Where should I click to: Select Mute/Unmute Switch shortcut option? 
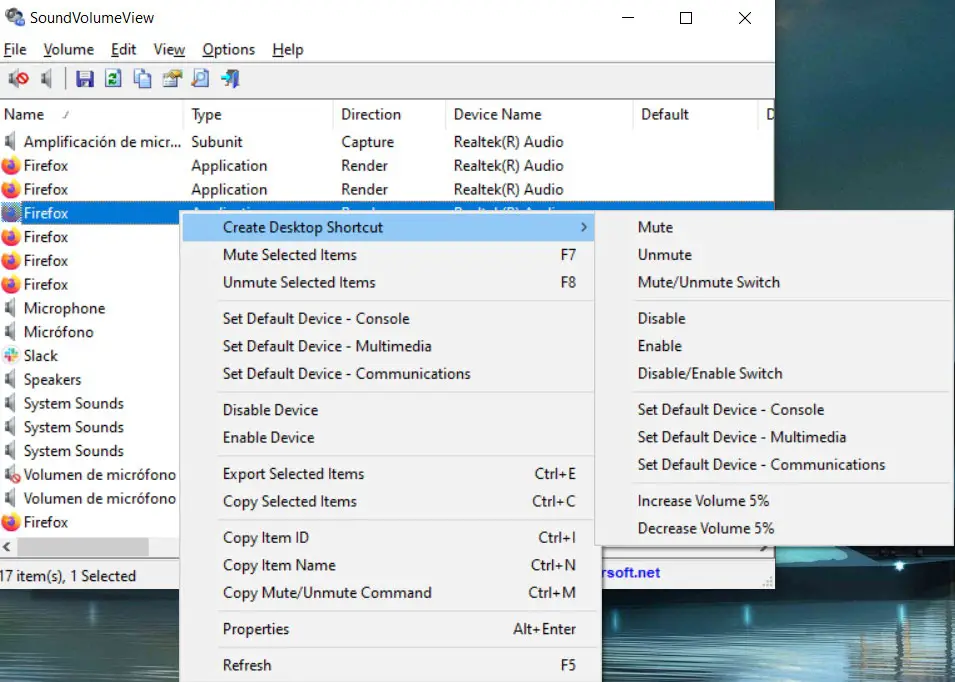[x=774, y=282]
